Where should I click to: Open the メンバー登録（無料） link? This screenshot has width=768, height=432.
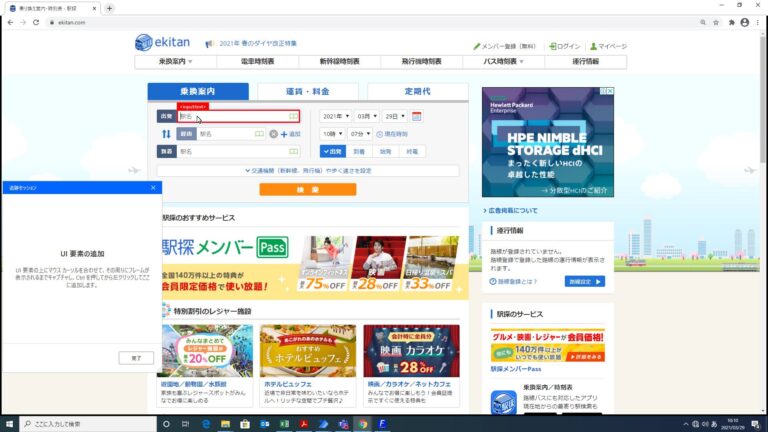pyautogui.click(x=504, y=46)
